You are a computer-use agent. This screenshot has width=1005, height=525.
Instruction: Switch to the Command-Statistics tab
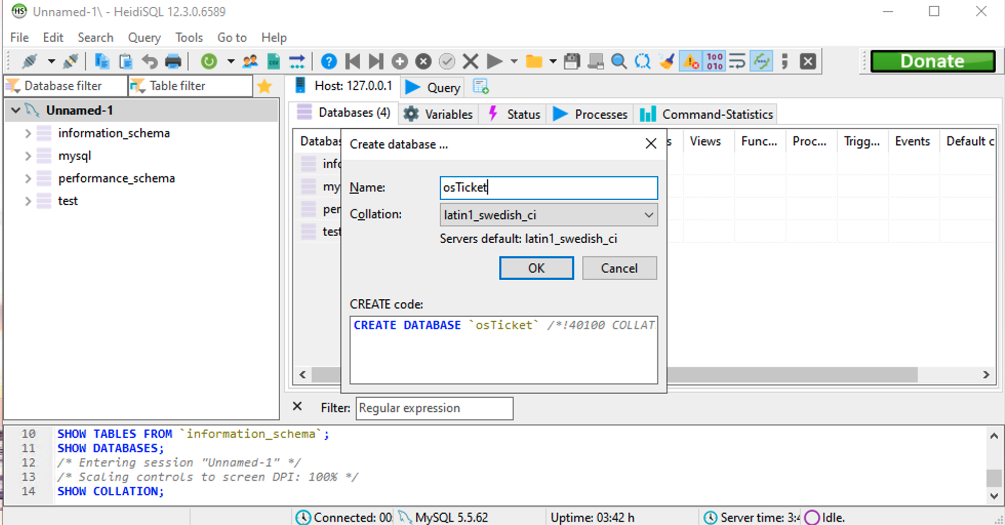click(x=706, y=114)
